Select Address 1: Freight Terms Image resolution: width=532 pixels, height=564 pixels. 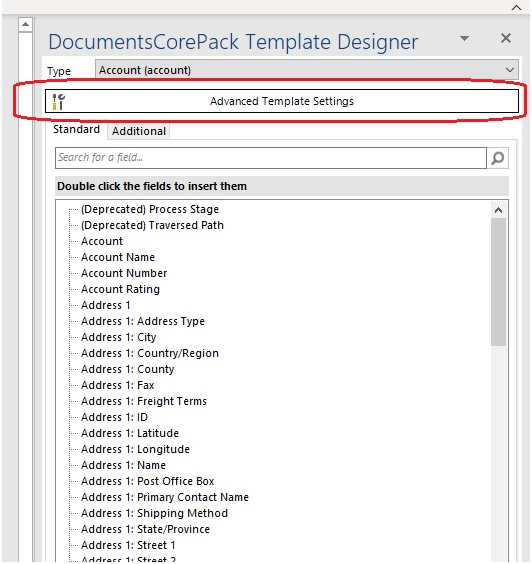point(144,401)
